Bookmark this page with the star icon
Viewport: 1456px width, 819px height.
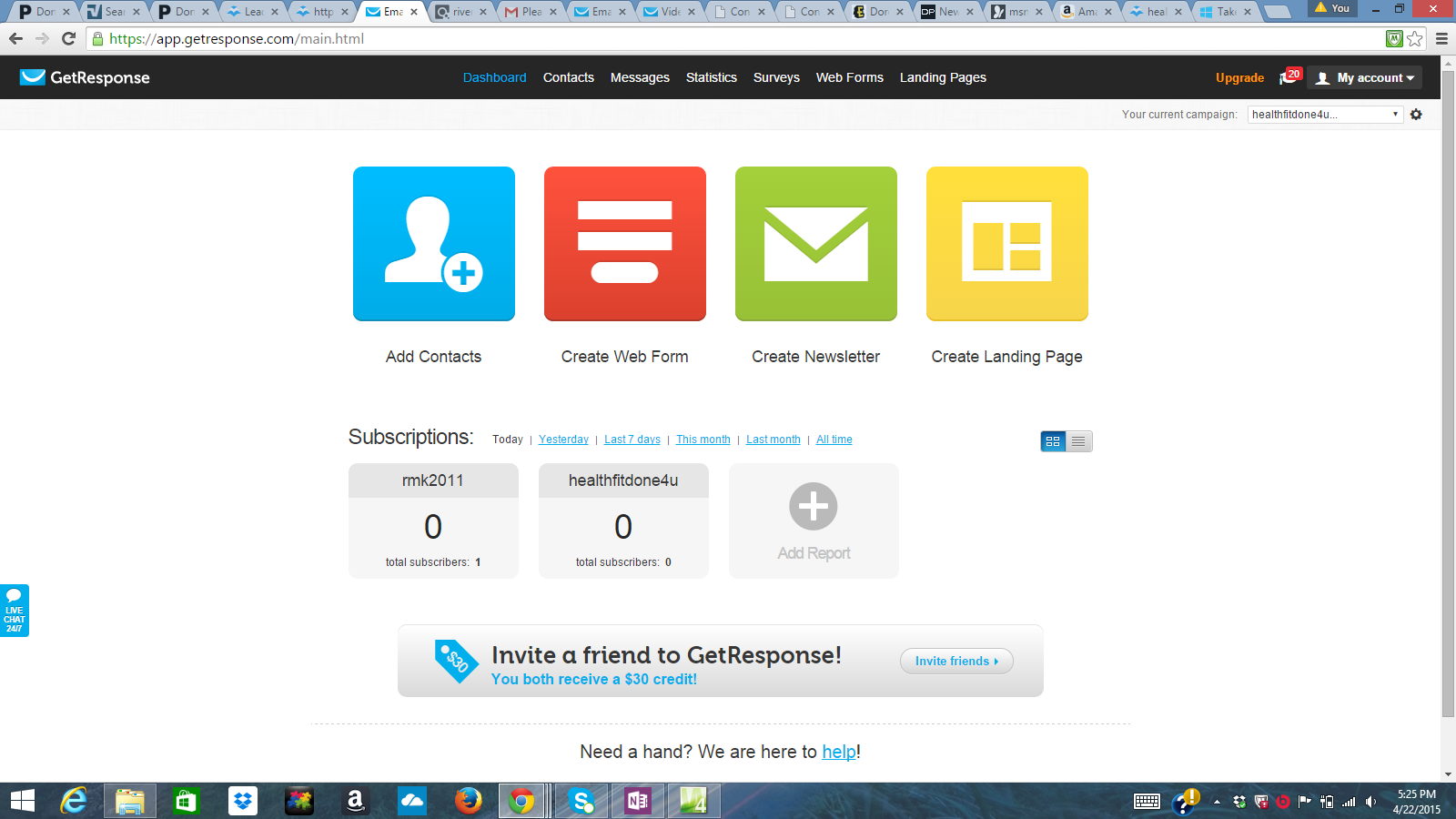[x=1415, y=38]
